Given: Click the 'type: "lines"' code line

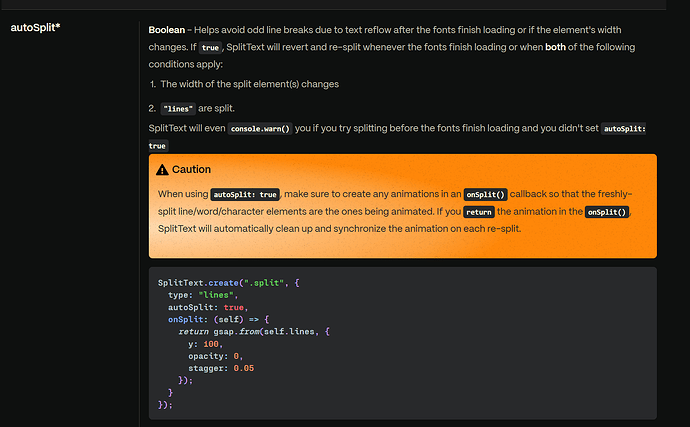Looking at the screenshot, I should tap(203, 295).
